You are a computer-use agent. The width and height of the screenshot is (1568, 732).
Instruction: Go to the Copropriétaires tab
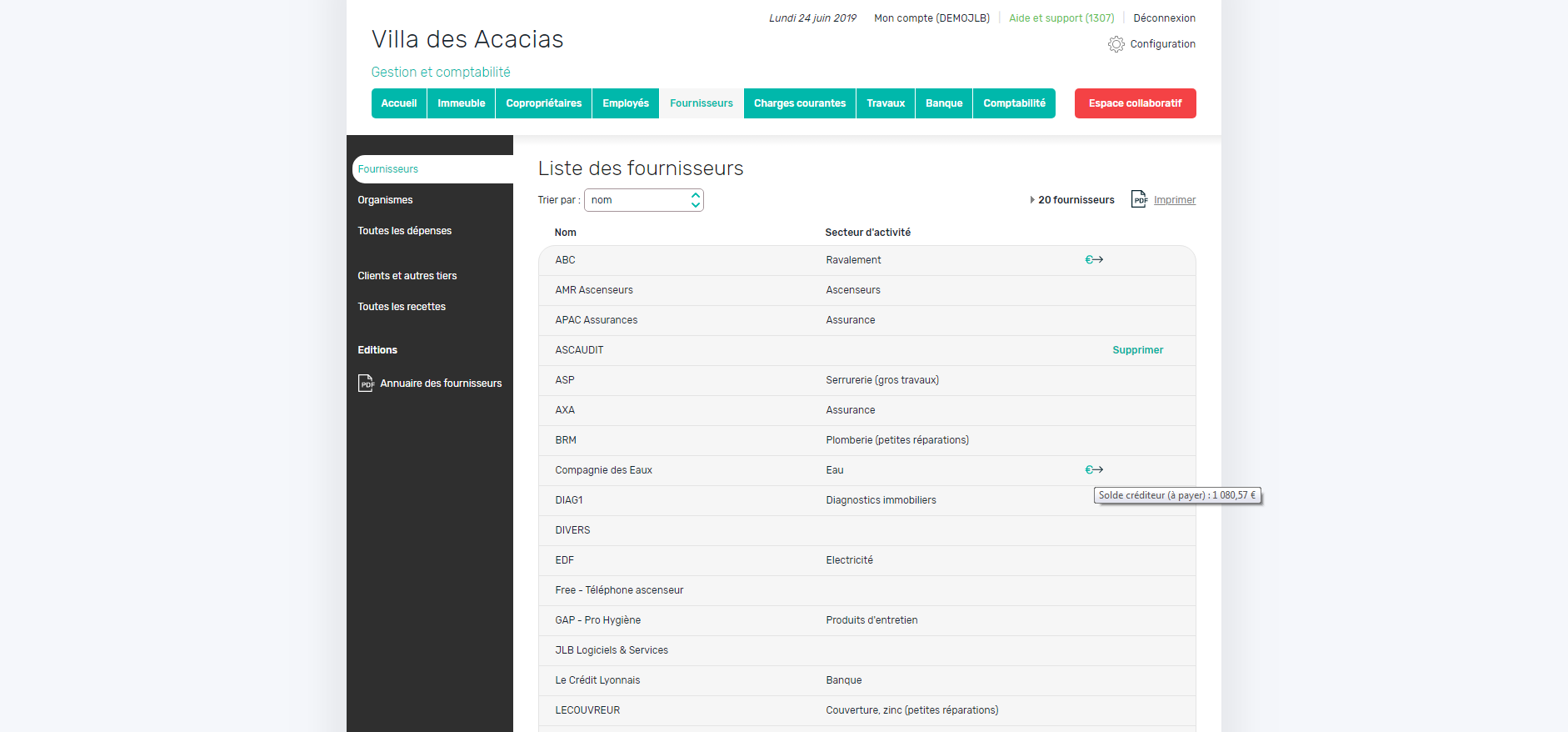coord(544,103)
